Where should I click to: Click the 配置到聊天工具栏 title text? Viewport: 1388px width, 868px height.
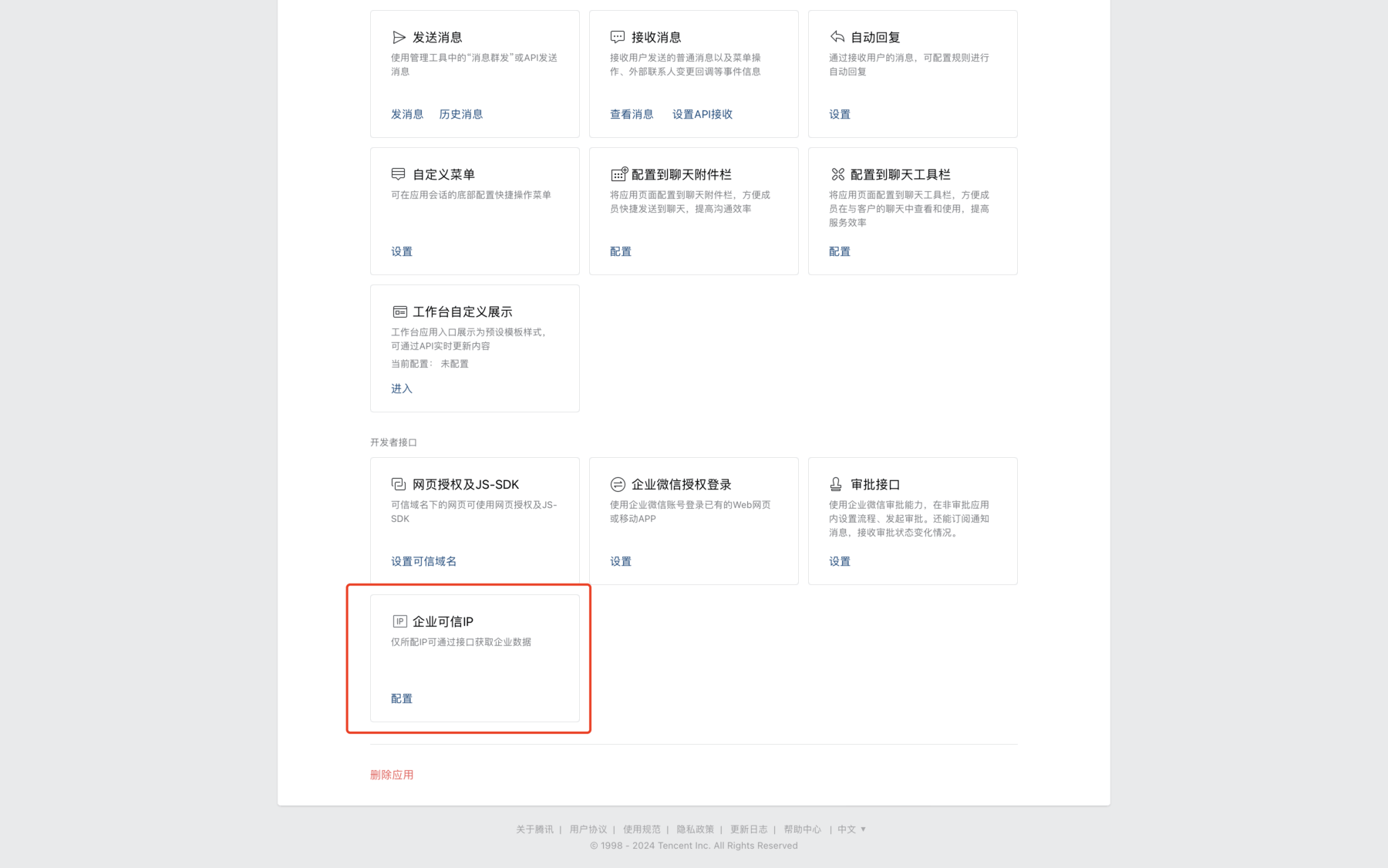coord(901,174)
